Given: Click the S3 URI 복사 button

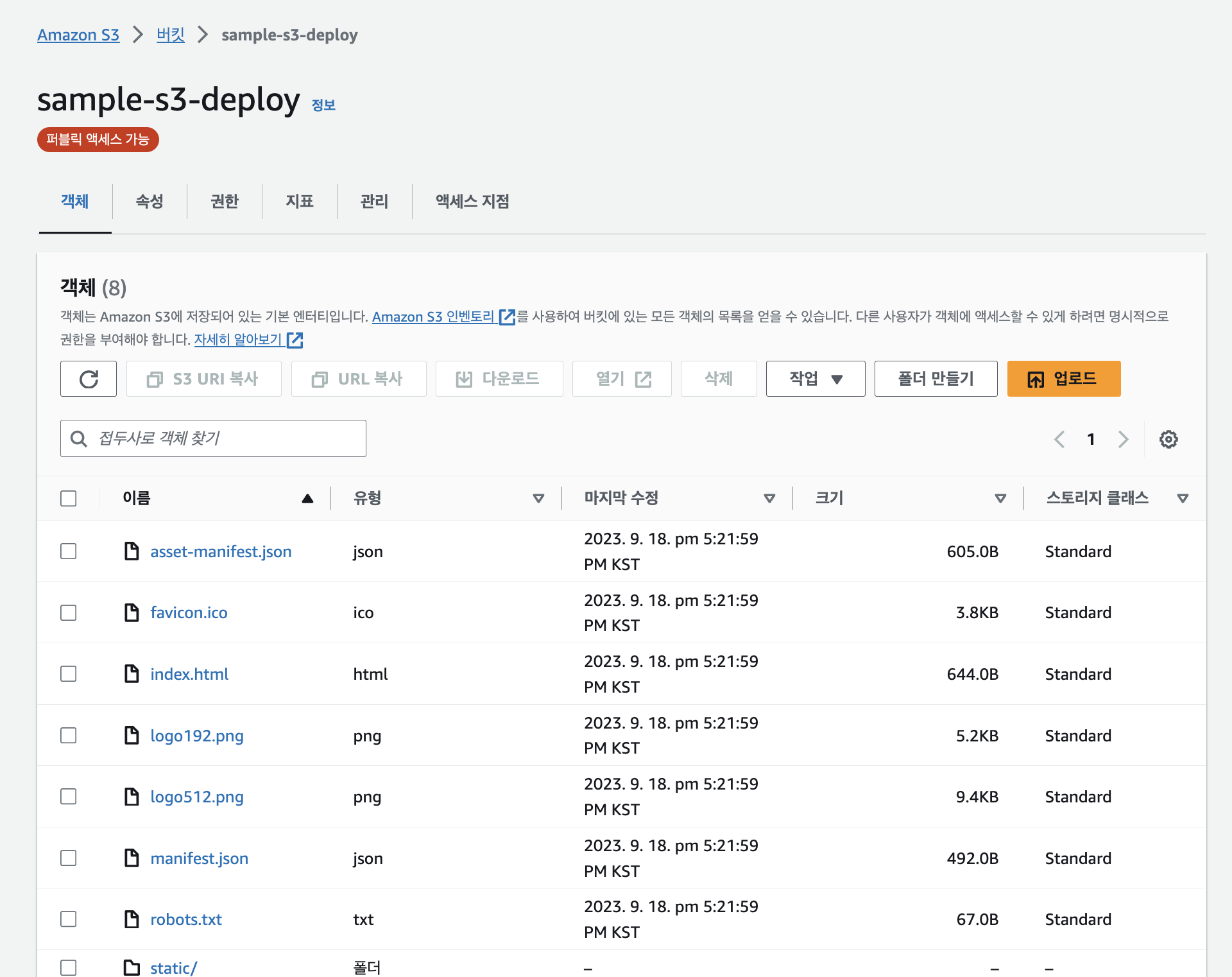Looking at the screenshot, I should click(x=204, y=379).
